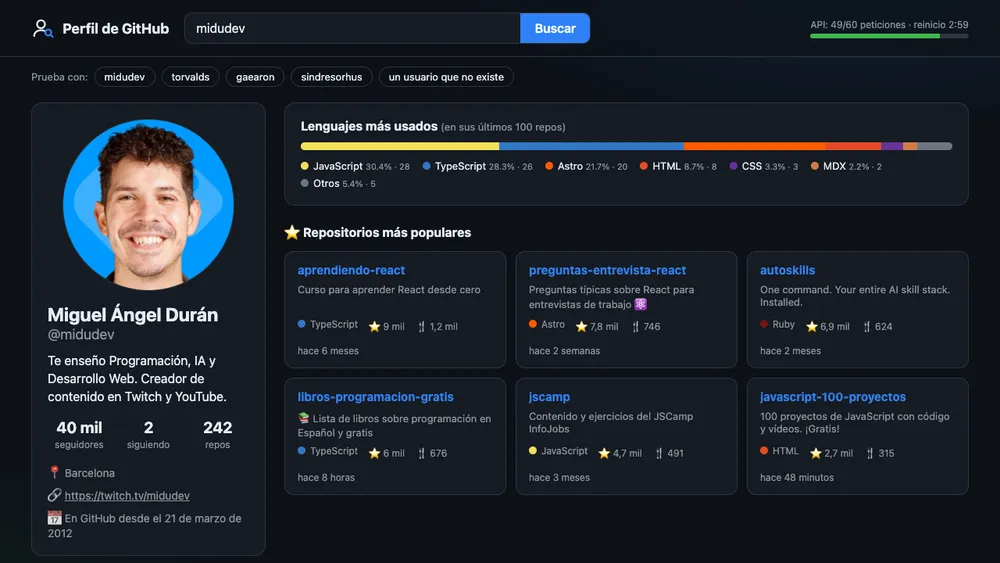Click the Barcelona location text

(x=89, y=473)
